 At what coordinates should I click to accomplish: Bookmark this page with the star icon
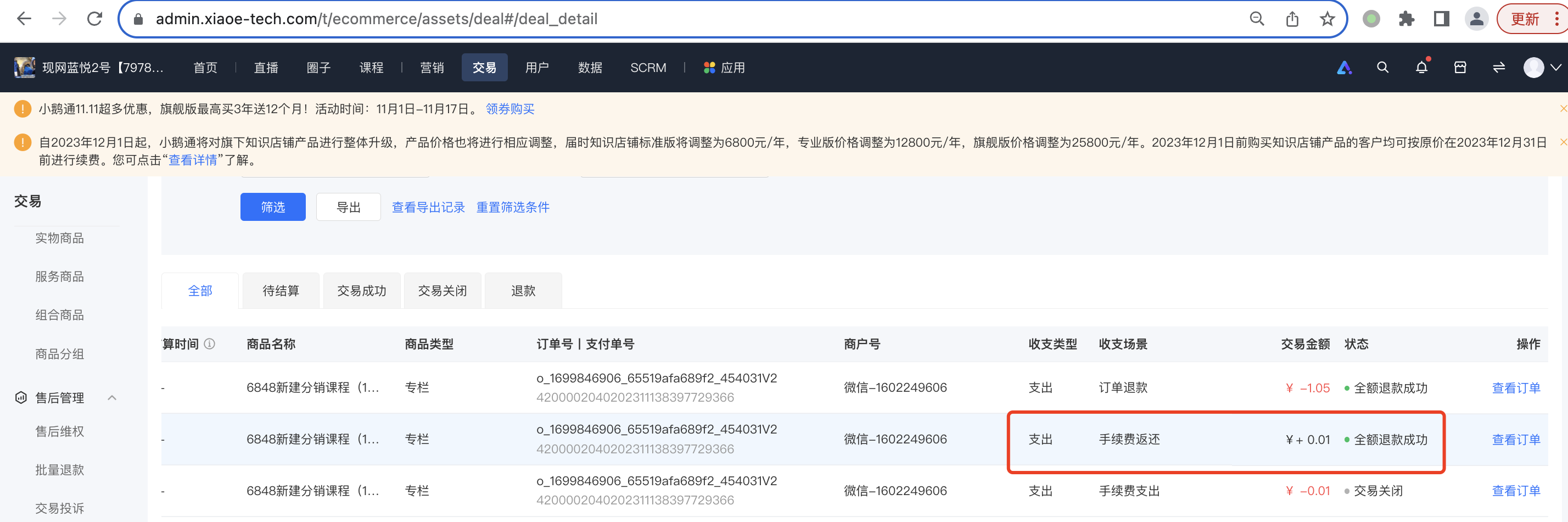click(x=1327, y=19)
